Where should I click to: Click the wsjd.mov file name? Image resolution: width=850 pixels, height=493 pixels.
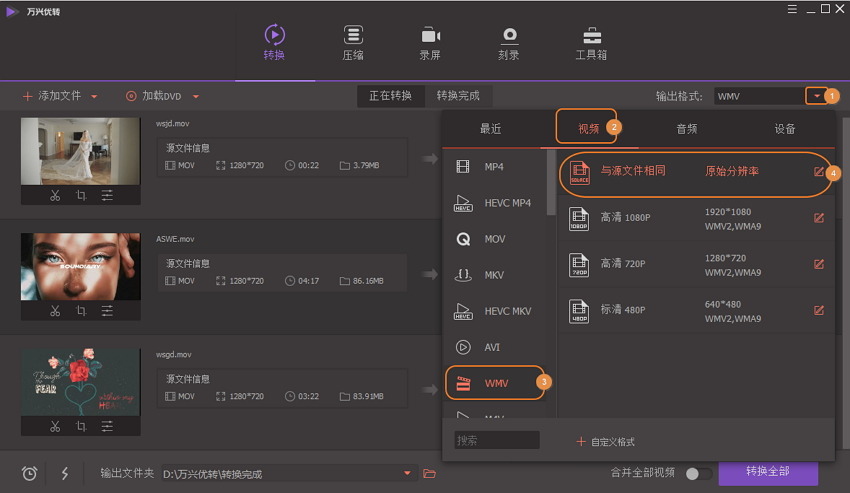tap(172, 124)
